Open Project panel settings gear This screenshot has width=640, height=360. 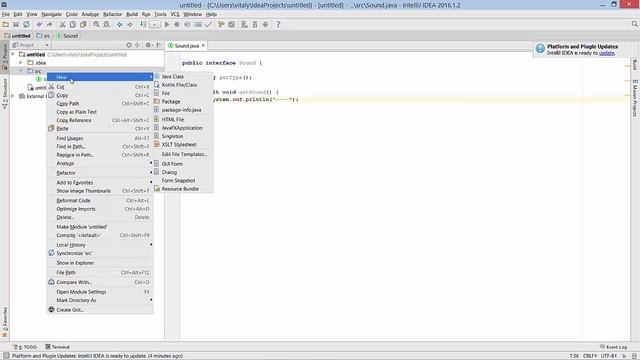click(149, 45)
